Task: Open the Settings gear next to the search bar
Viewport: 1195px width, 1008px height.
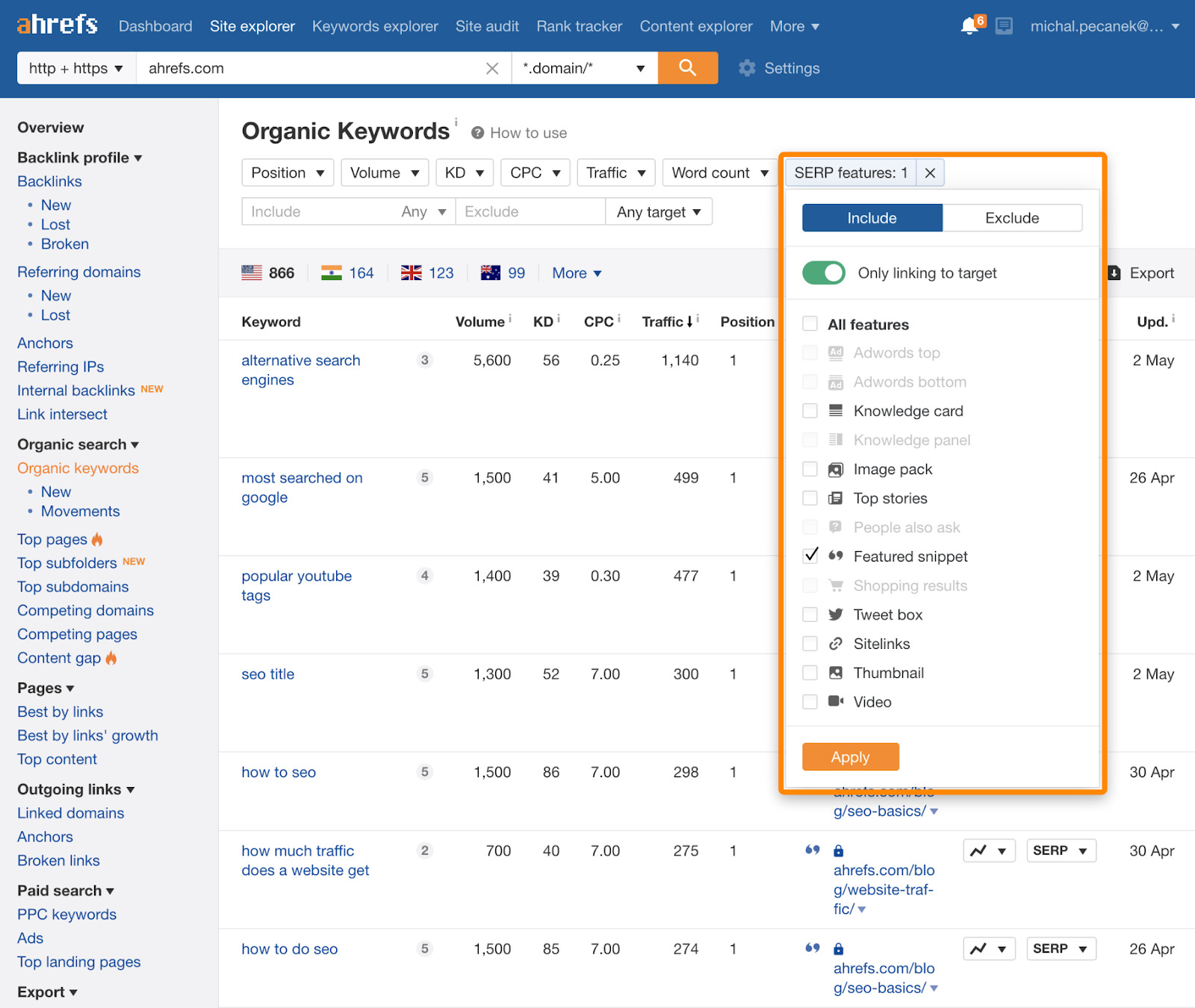Action: (746, 68)
